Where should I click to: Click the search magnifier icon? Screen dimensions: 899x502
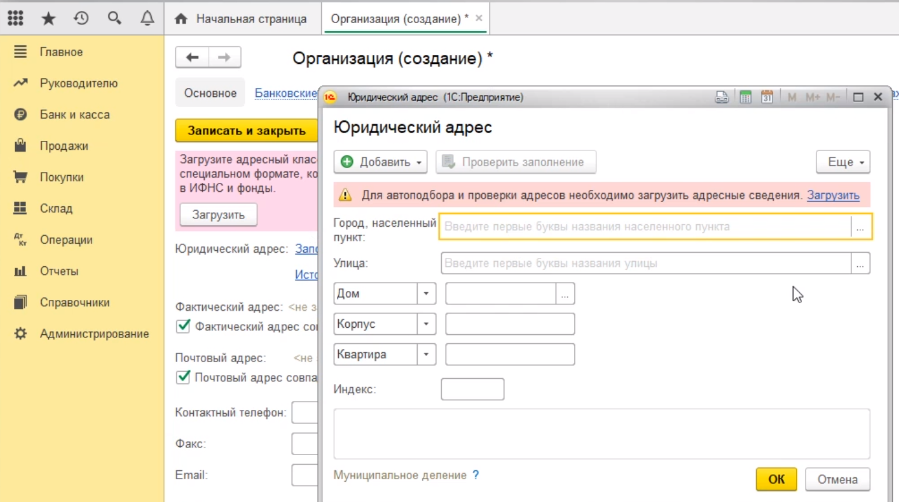coord(114,19)
